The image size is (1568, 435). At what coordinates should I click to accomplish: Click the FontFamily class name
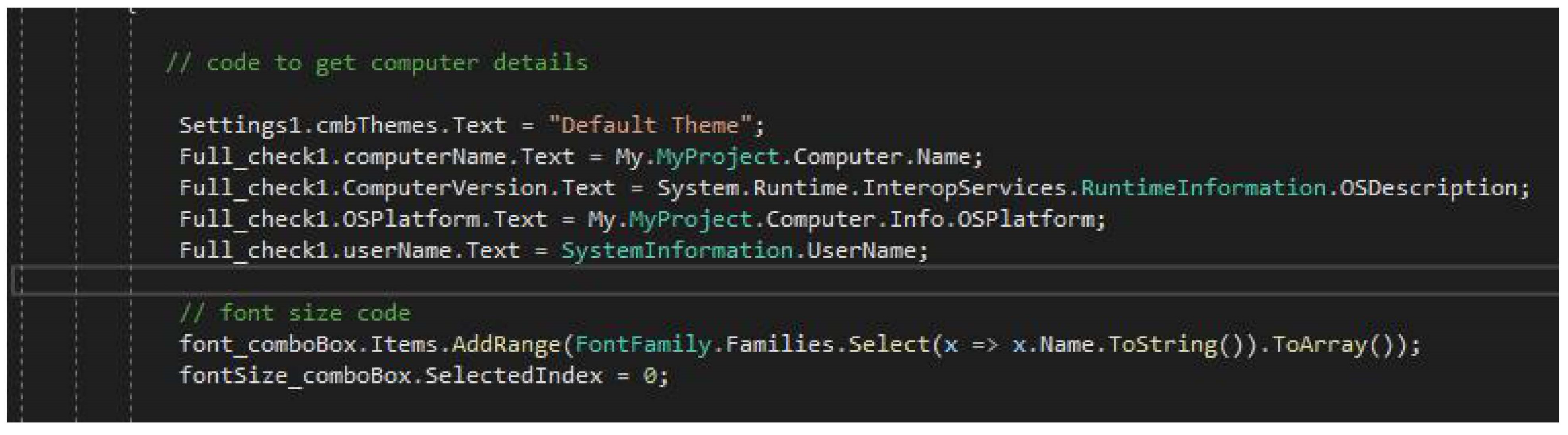coord(642,345)
